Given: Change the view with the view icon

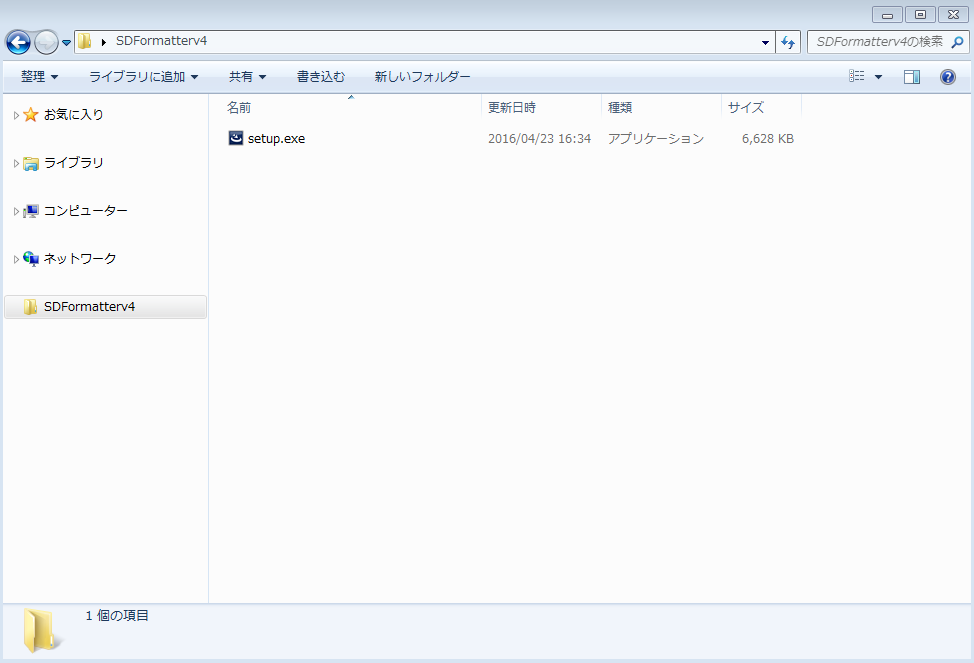Looking at the screenshot, I should click(x=857, y=76).
